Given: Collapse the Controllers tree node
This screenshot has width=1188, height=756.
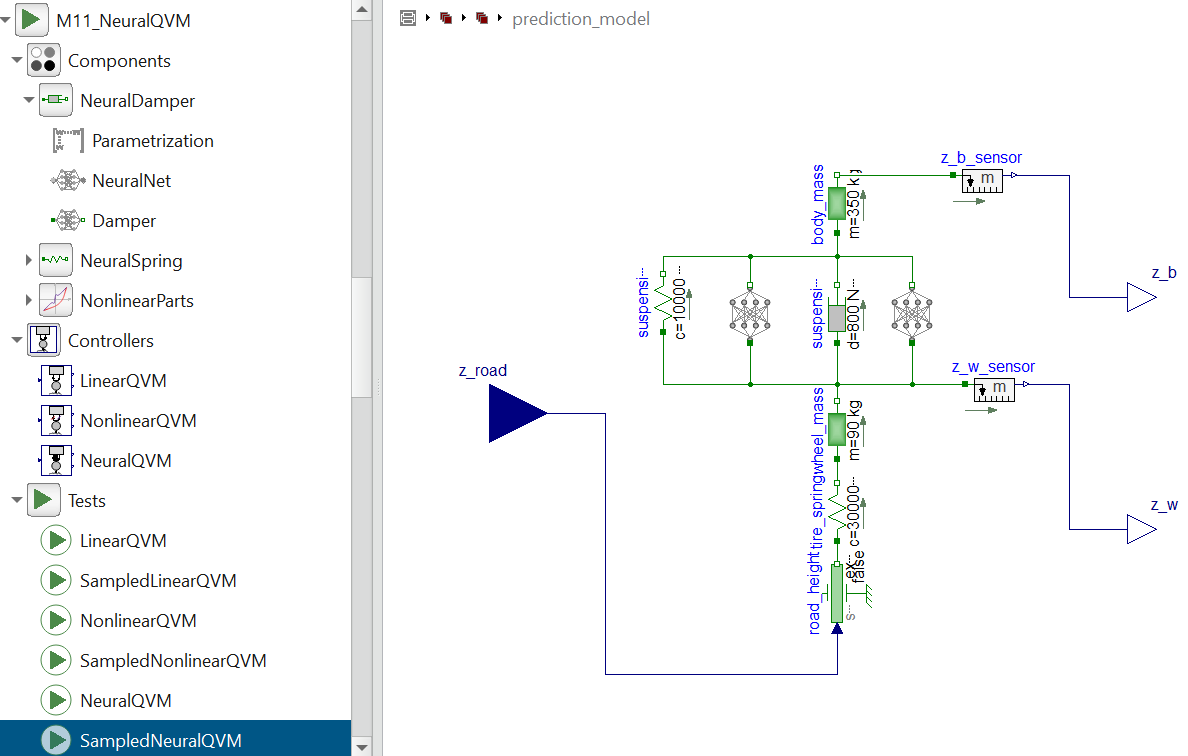Looking at the screenshot, I should (x=17, y=340).
